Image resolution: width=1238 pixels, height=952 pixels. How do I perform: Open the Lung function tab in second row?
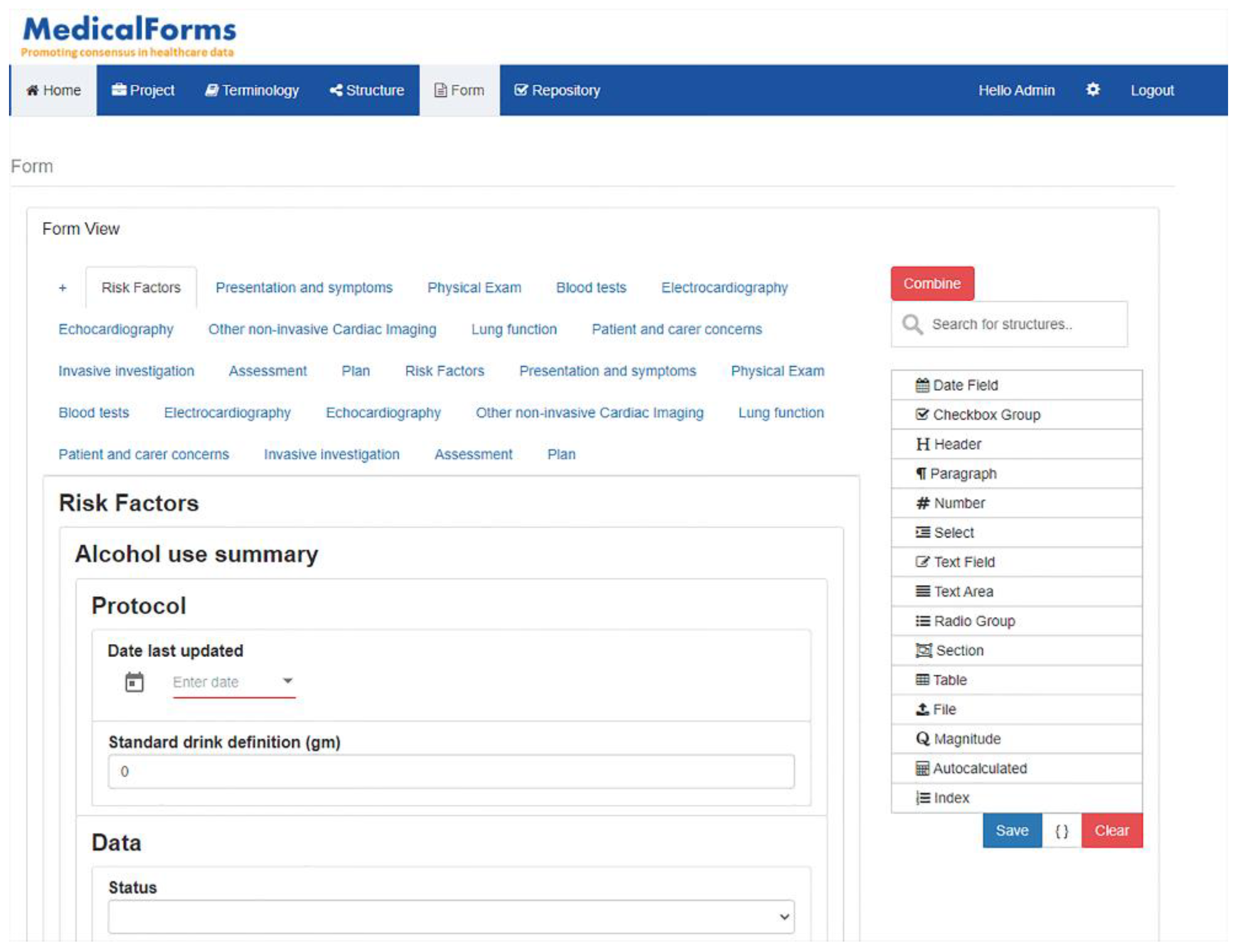tap(514, 329)
